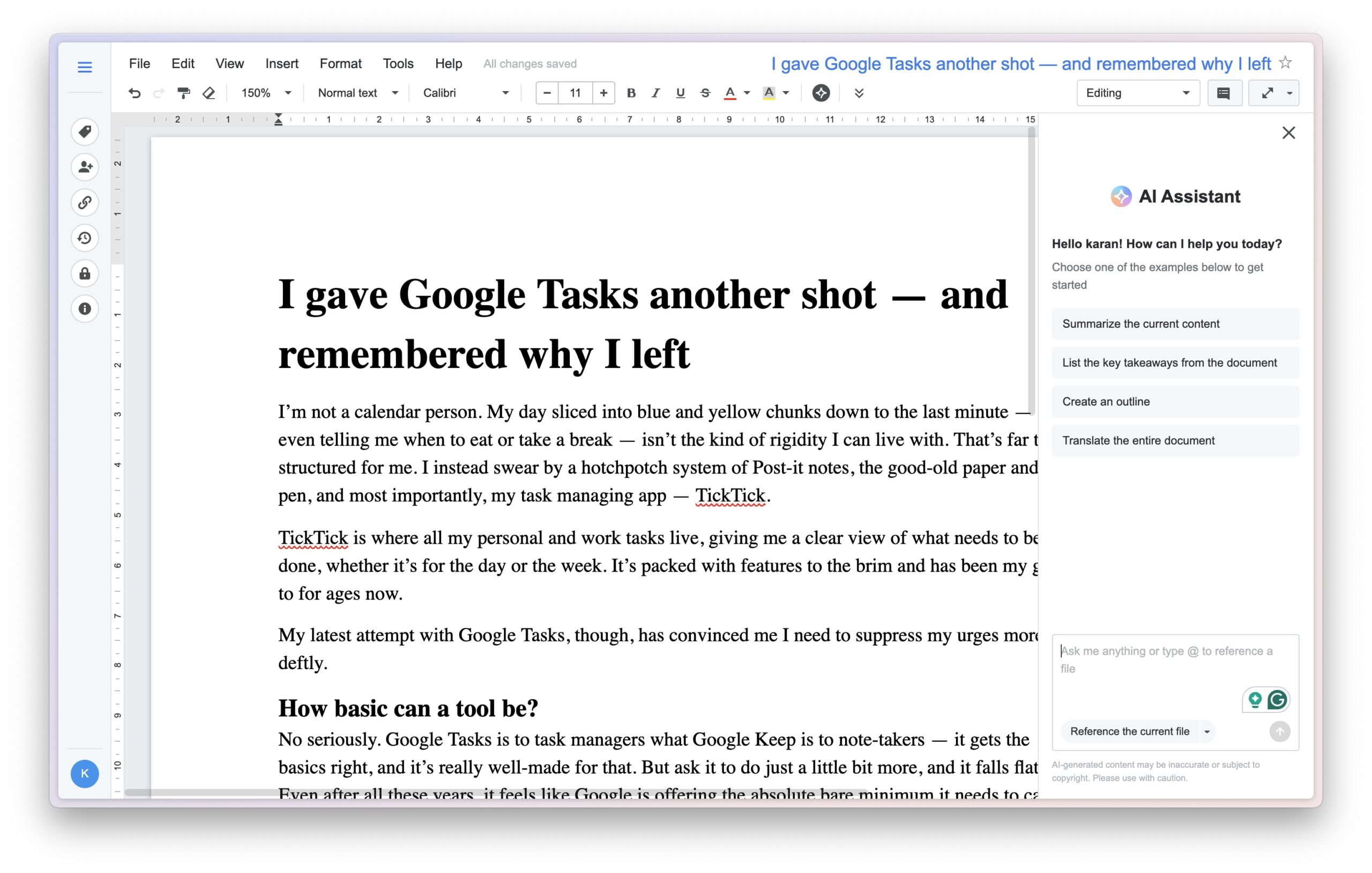Open the comments panel icon
The height and width of the screenshot is (873, 1372).
(1224, 93)
